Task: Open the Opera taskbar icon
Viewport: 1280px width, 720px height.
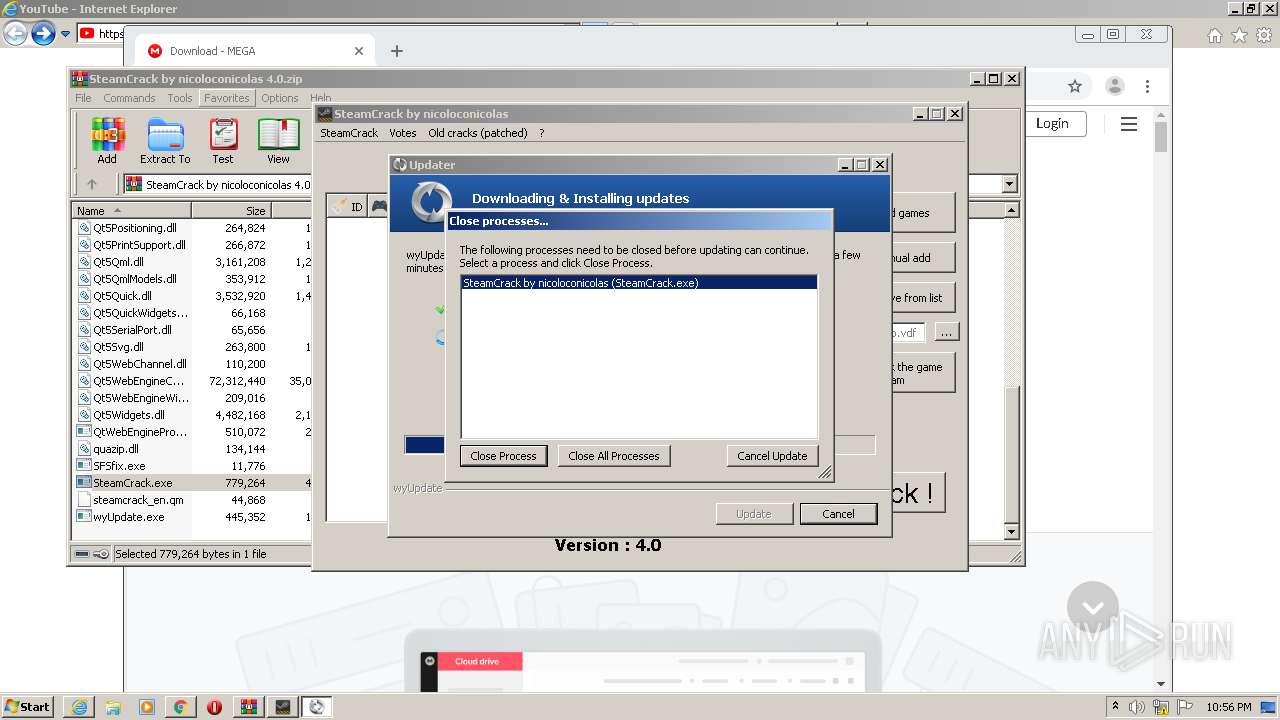Action: (214, 707)
